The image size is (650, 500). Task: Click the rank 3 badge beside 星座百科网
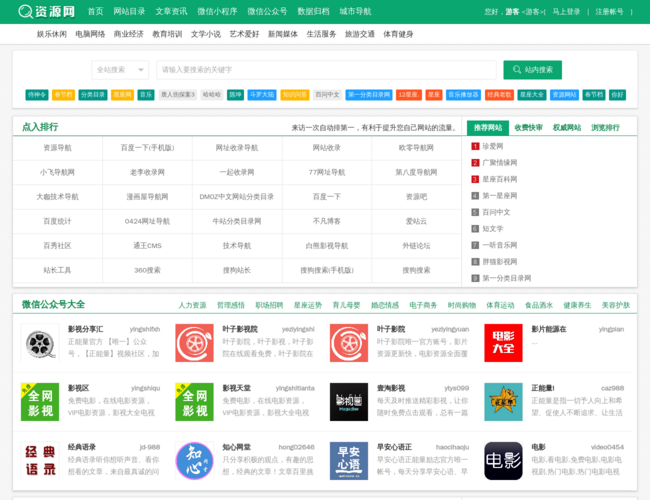tap(475, 180)
